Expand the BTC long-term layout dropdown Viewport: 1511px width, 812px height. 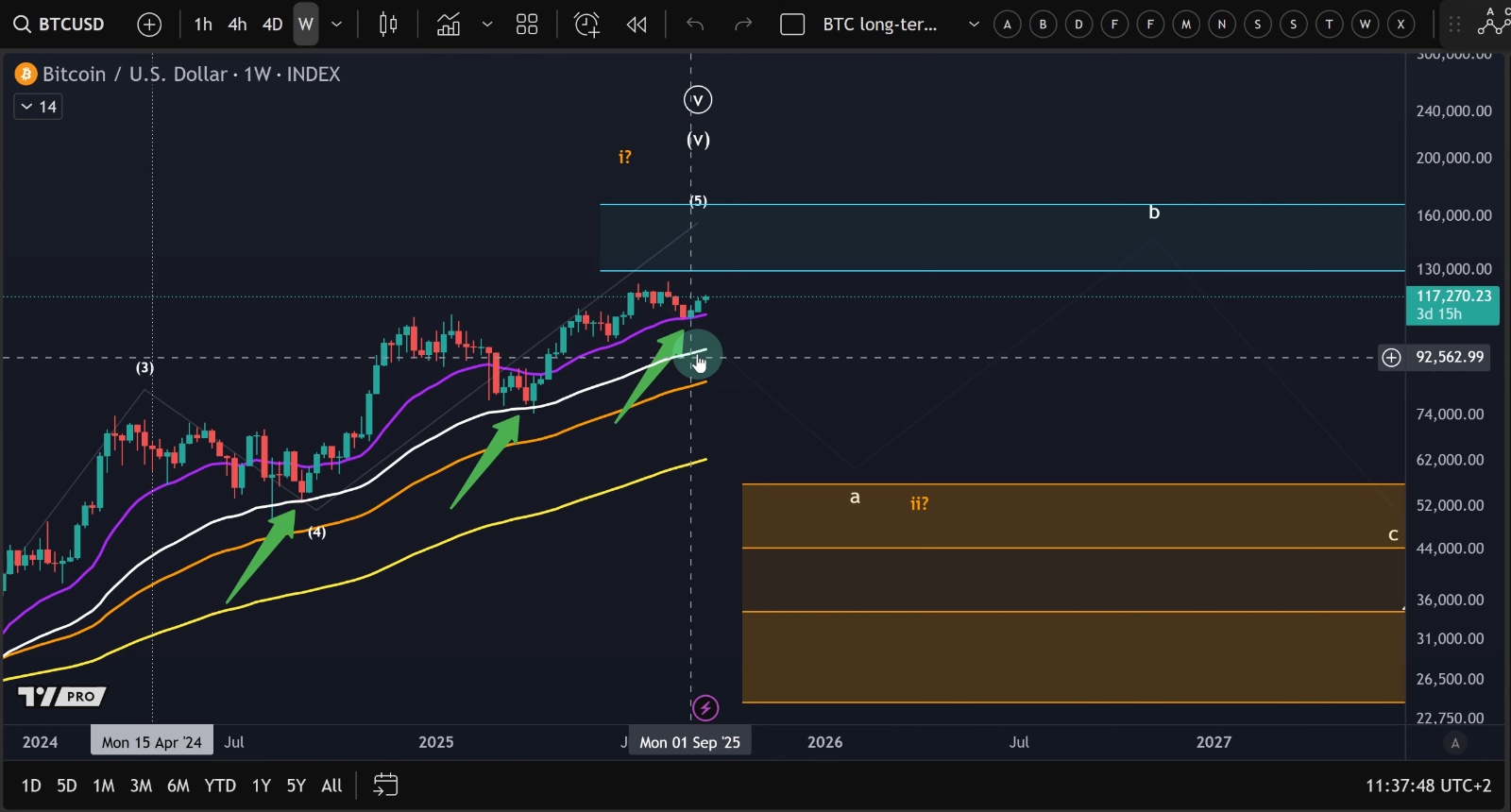coord(974,25)
